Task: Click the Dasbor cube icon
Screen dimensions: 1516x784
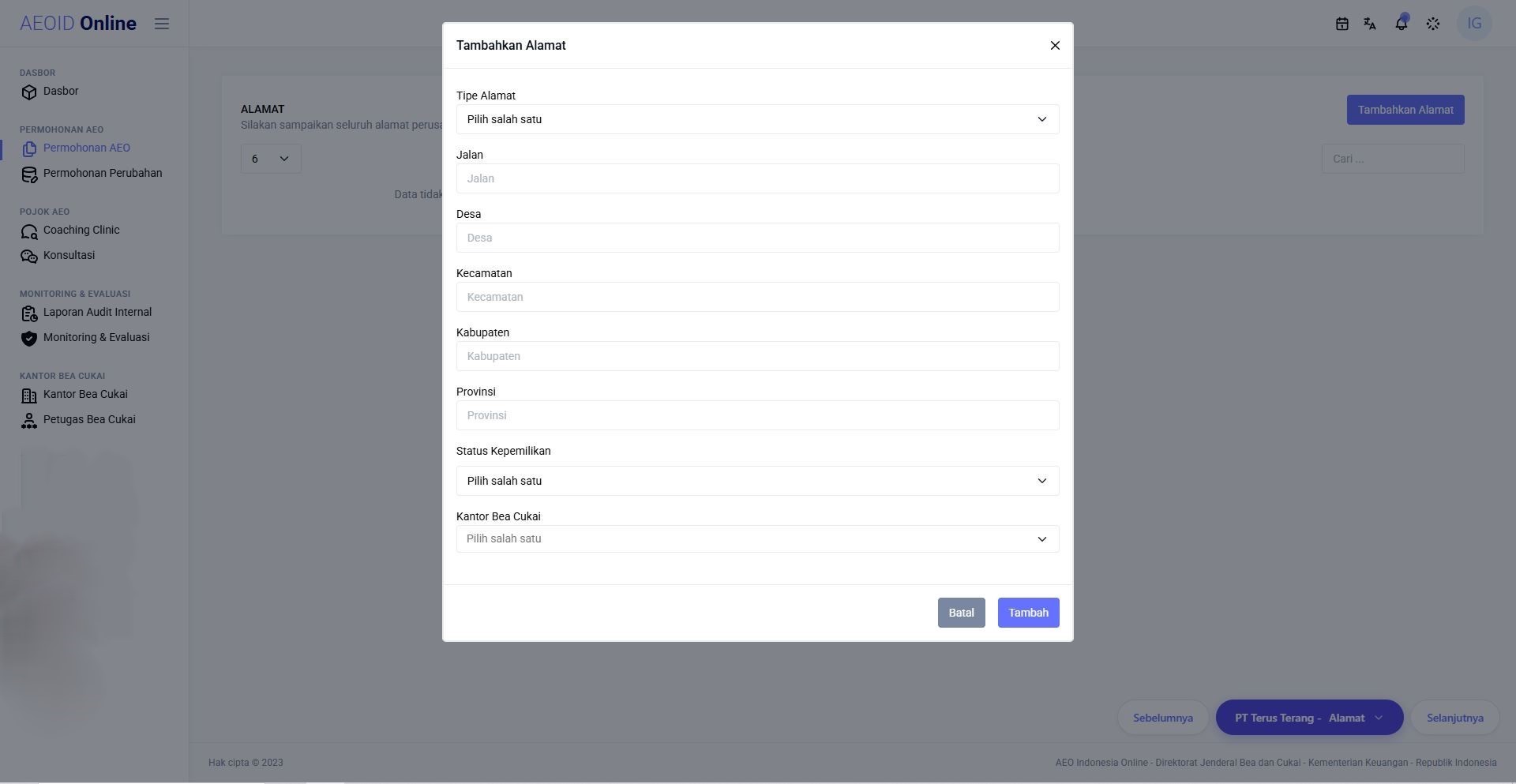Action: tap(29, 92)
